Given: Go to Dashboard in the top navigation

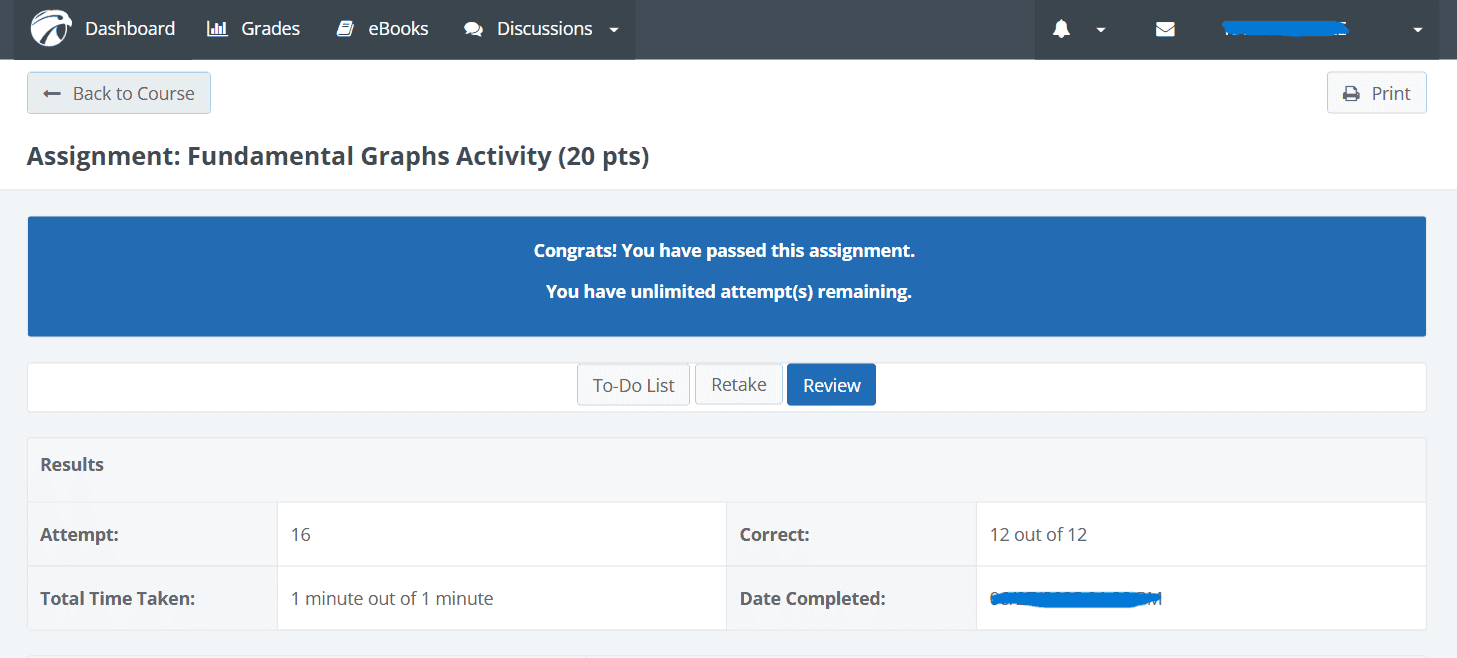Looking at the screenshot, I should pyautogui.click(x=130, y=29).
